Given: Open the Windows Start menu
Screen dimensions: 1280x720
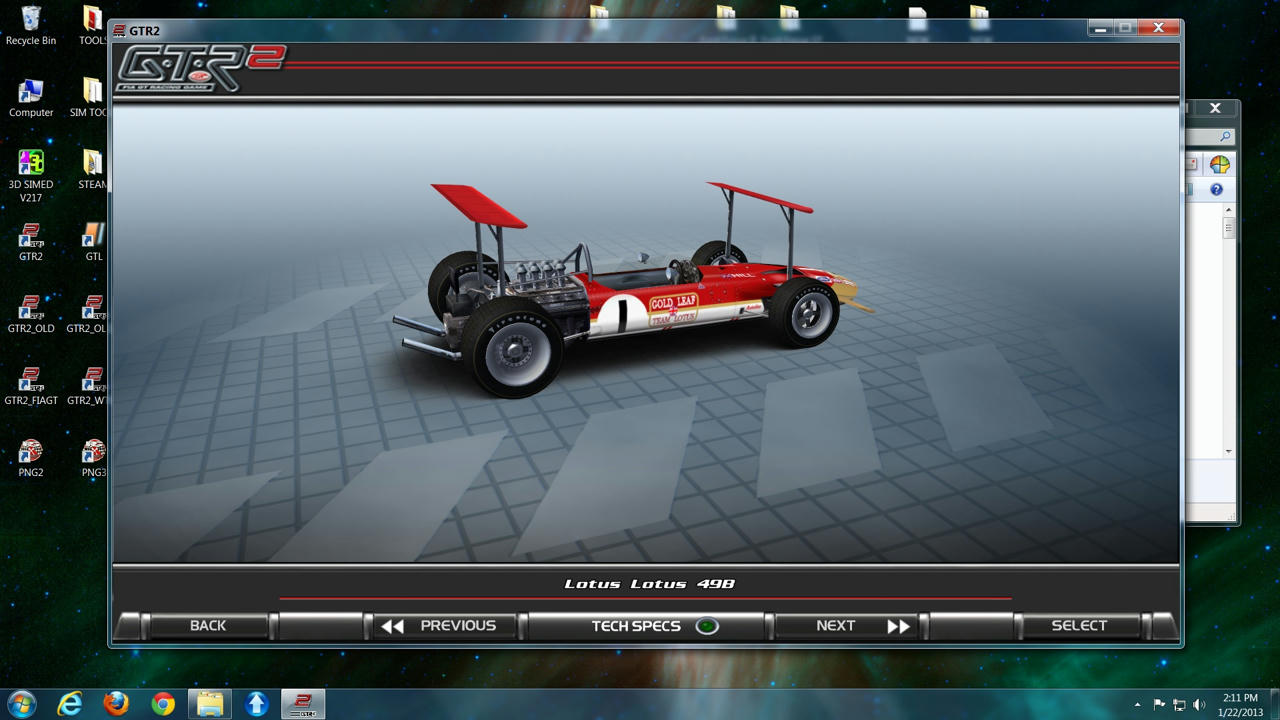Looking at the screenshot, I should tap(22, 704).
